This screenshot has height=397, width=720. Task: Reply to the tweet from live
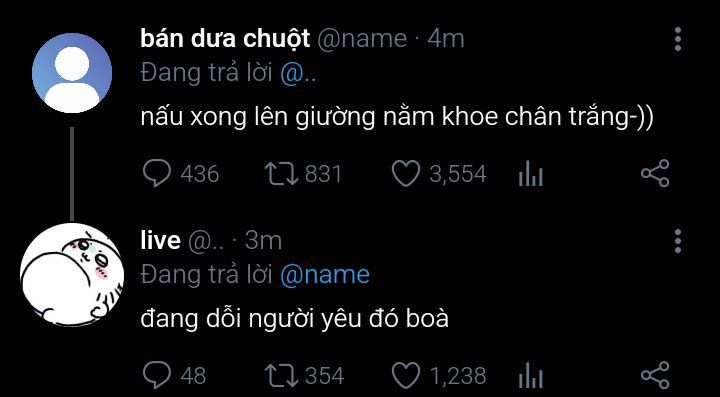click(x=157, y=375)
